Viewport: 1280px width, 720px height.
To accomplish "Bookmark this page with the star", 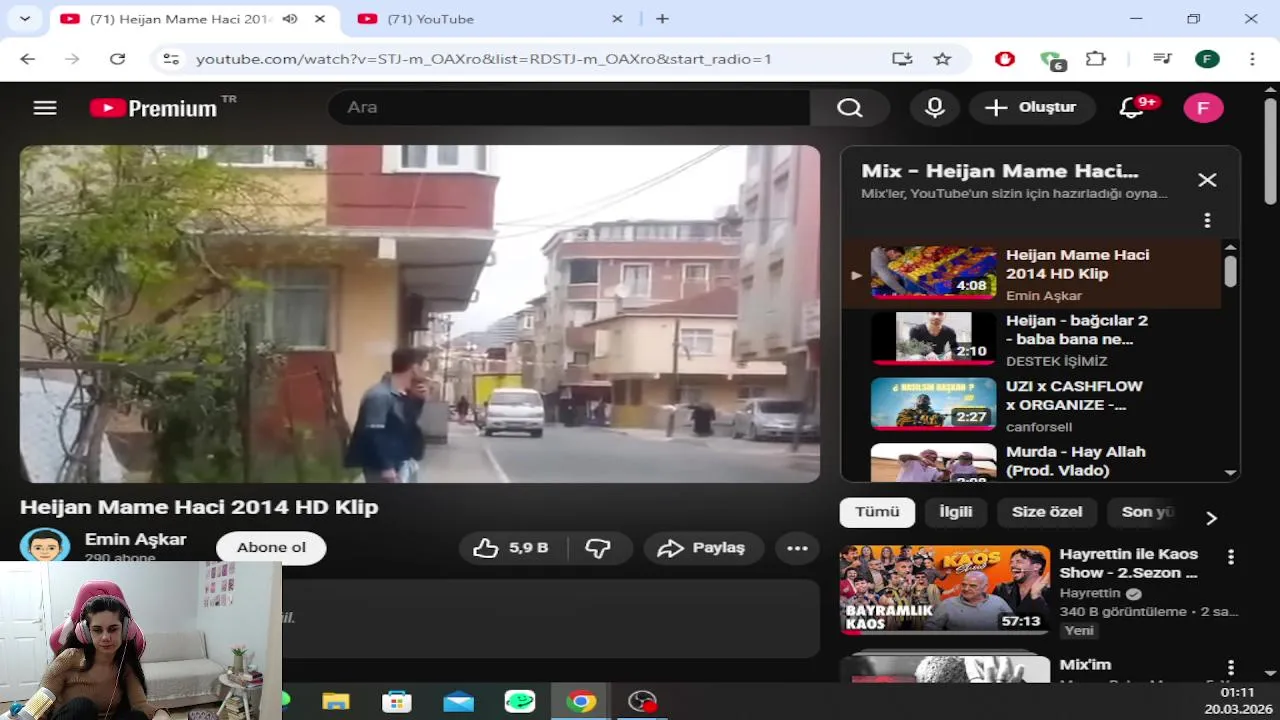I will [x=942, y=59].
